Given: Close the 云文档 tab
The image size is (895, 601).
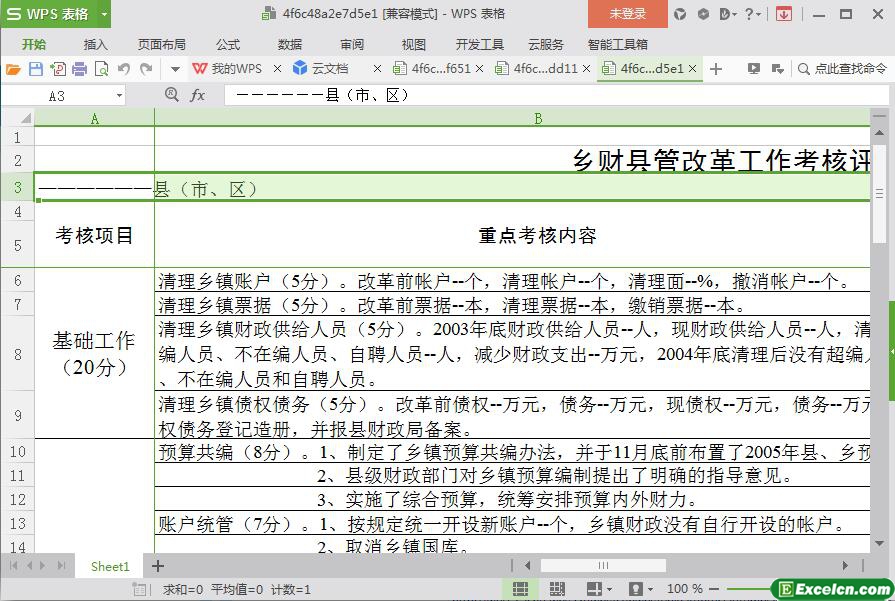Looking at the screenshot, I should click(x=377, y=69).
